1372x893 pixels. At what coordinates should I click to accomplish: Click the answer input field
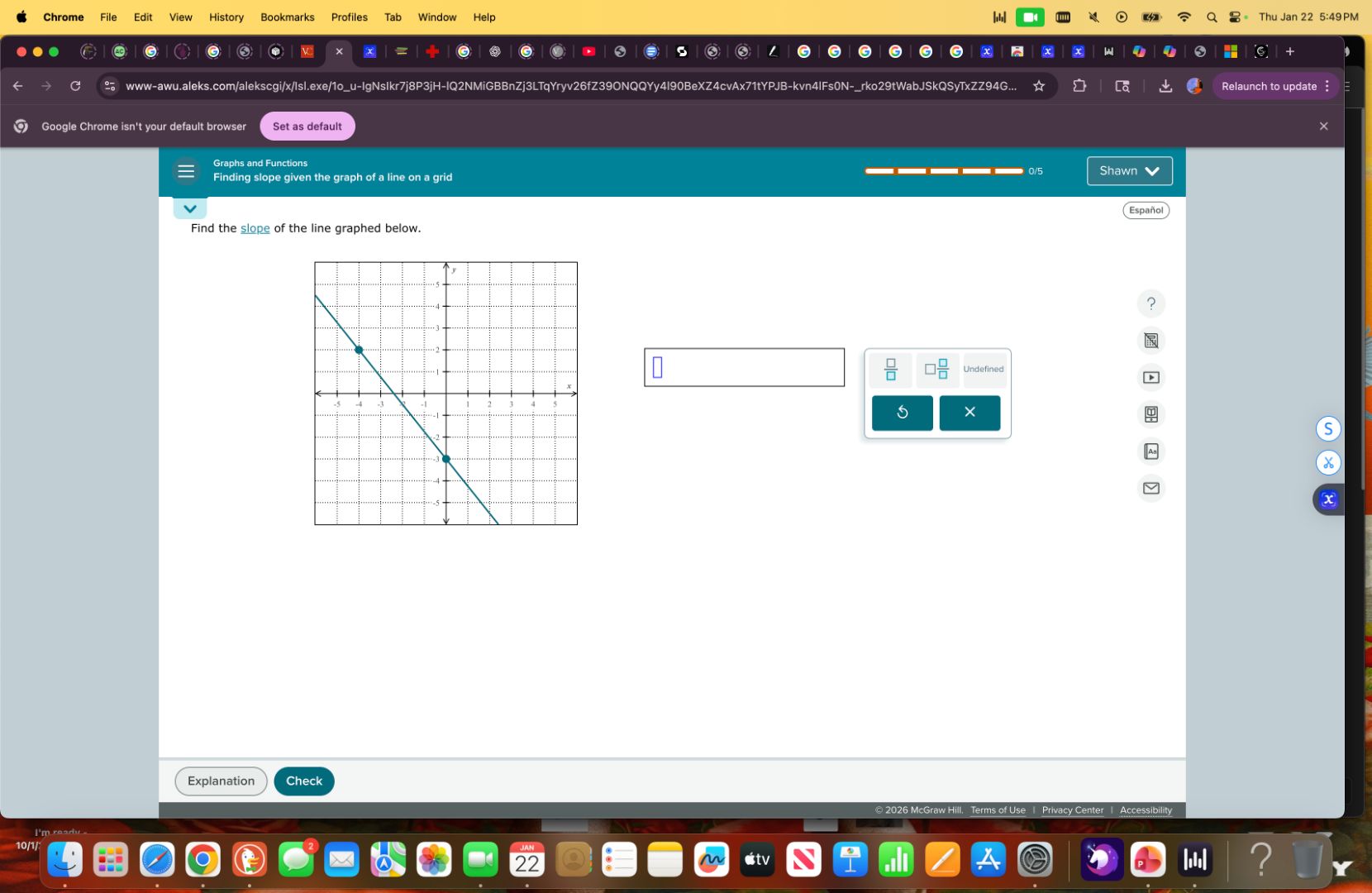coord(743,366)
